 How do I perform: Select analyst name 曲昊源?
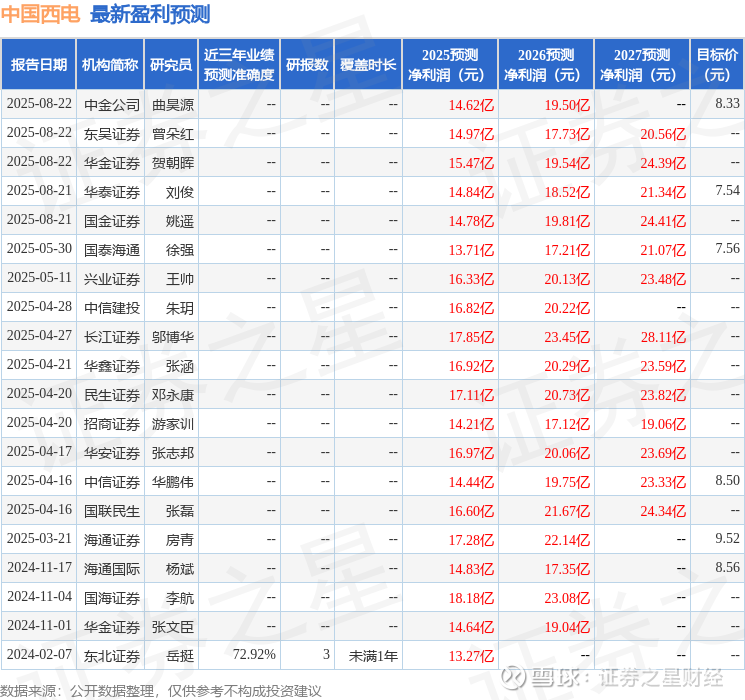click(x=173, y=105)
